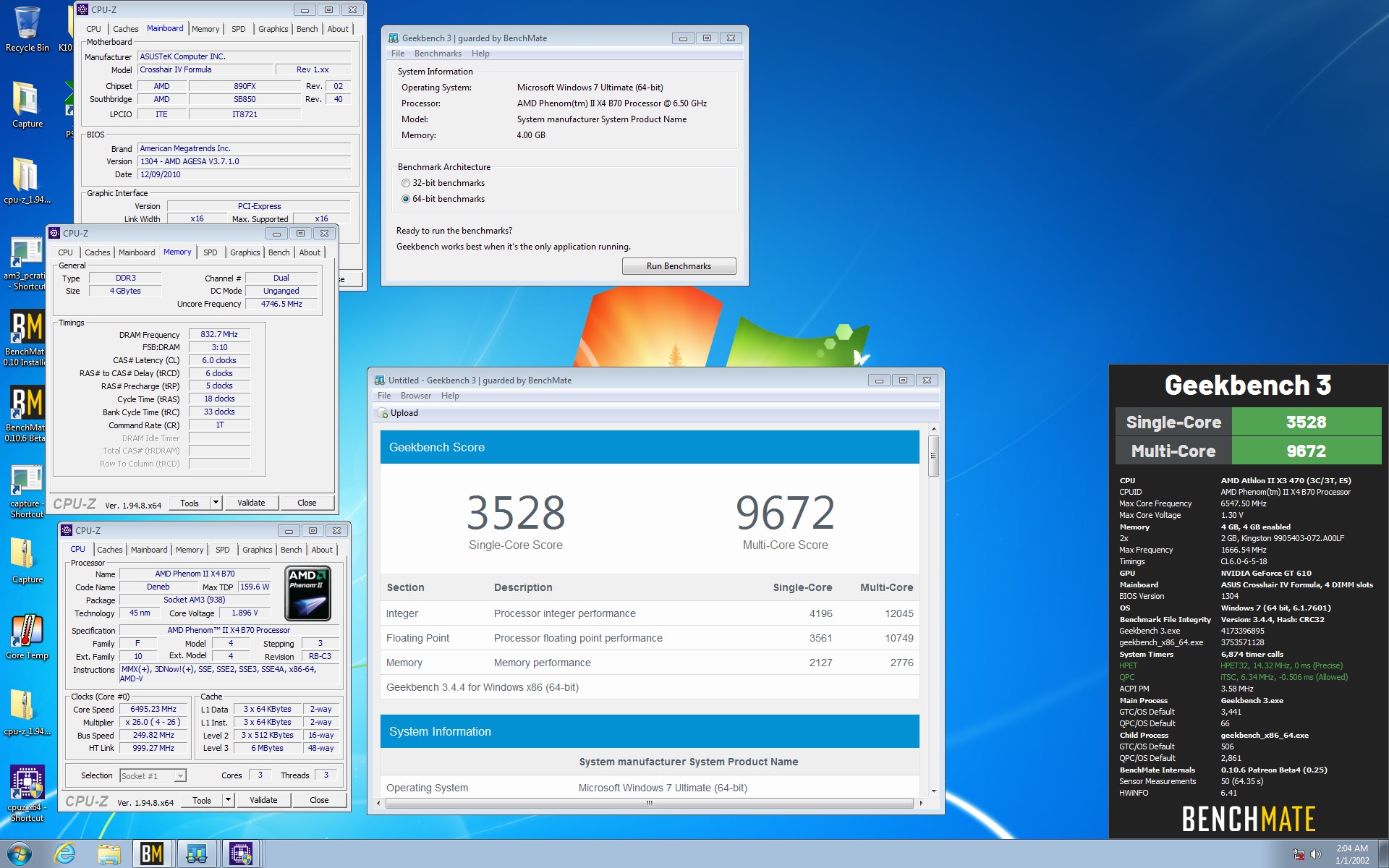Click Close in CPU-Z CPU window
Image resolution: width=1389 pixels, height=868 pixels.
319,800
